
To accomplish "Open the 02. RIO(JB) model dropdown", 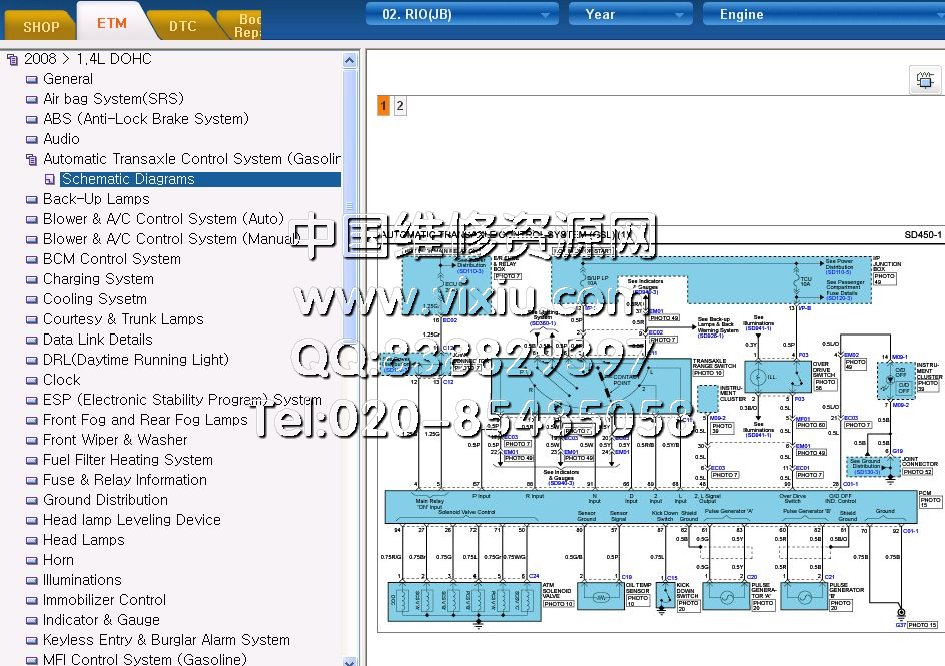I will point(461,14).
